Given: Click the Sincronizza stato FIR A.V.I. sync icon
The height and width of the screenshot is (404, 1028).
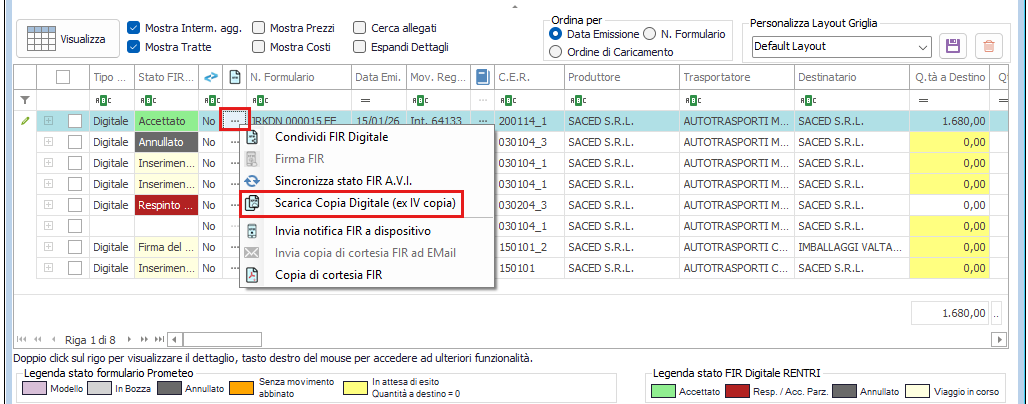Looking at the screenshot, I should [x=253, y=180].
